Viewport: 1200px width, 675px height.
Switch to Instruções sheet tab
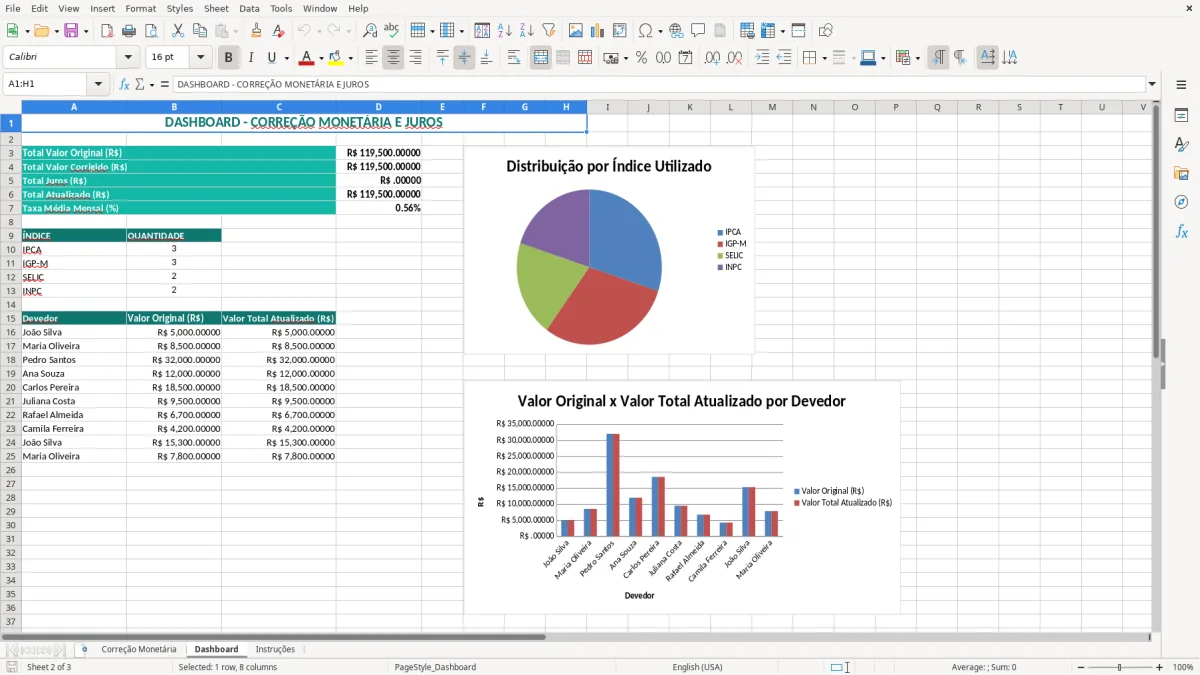pyautogui.click(x=275, y=649)
